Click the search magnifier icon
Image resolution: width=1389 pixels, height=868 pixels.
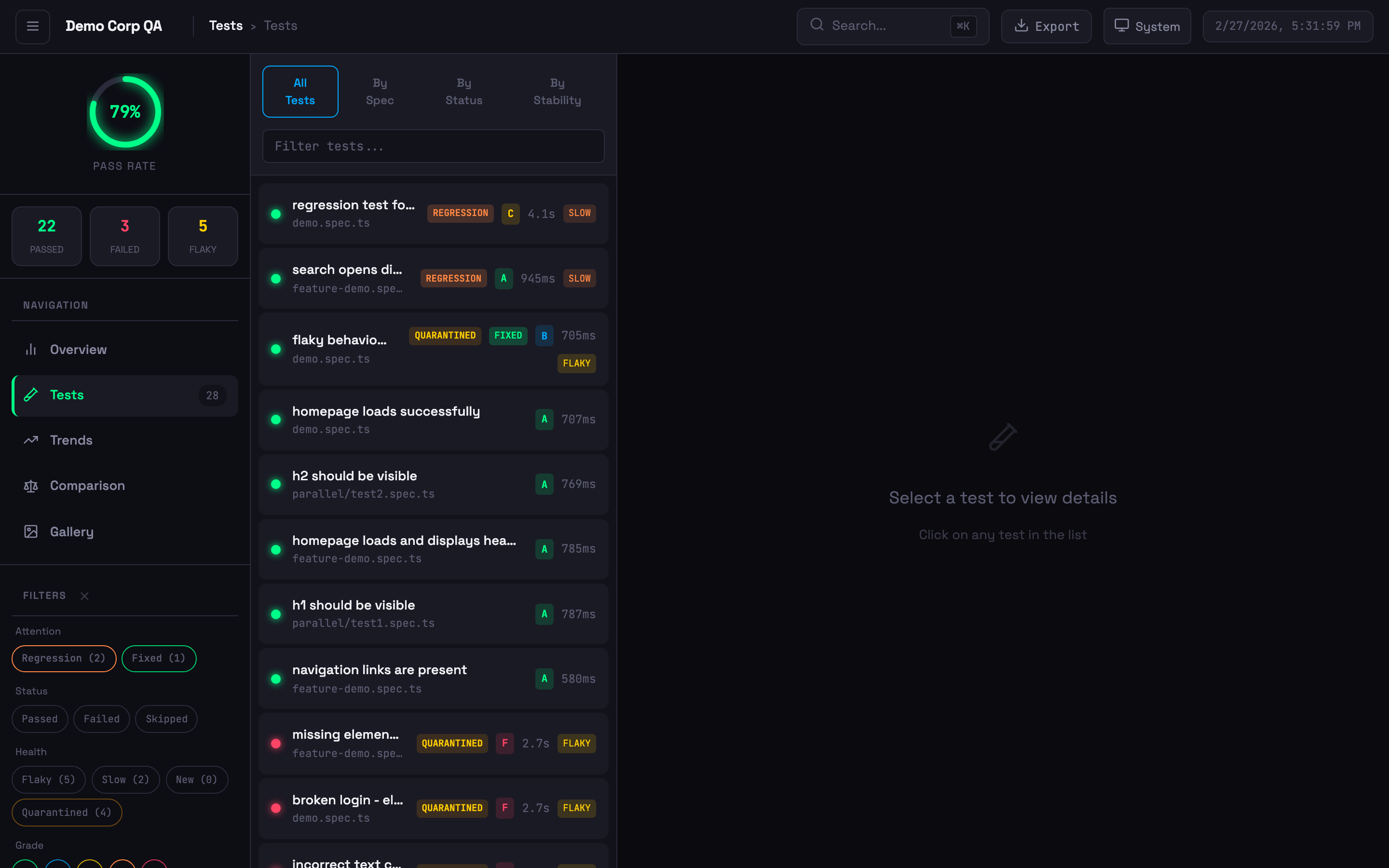[817, 25]
